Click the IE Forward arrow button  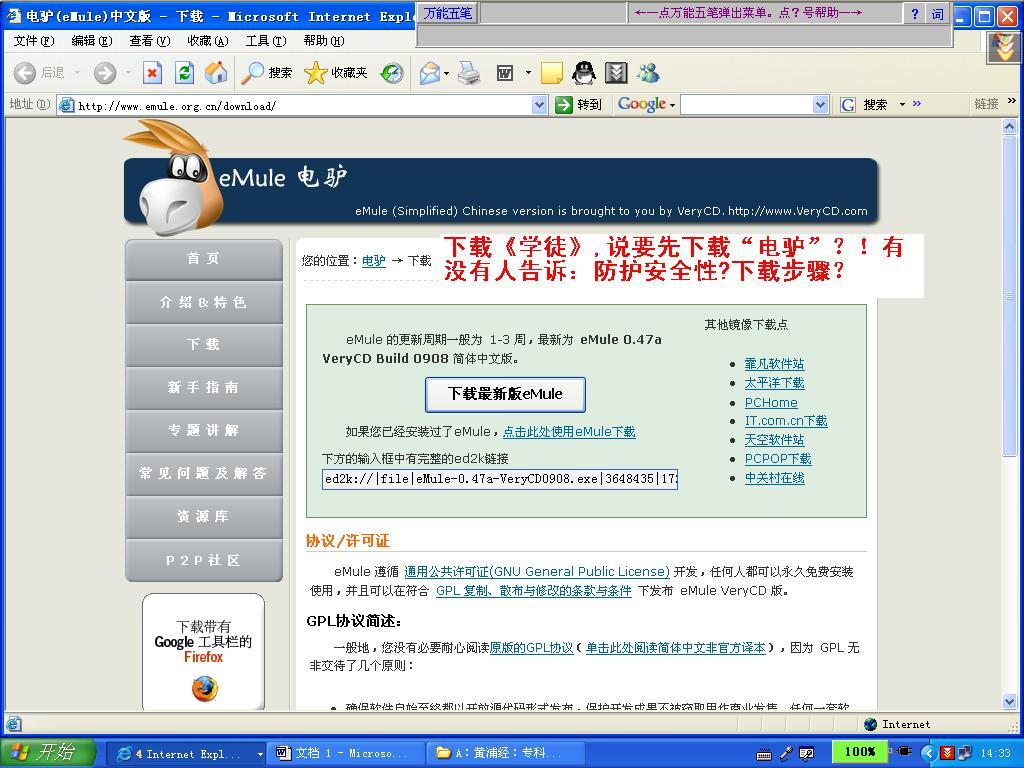104,72
